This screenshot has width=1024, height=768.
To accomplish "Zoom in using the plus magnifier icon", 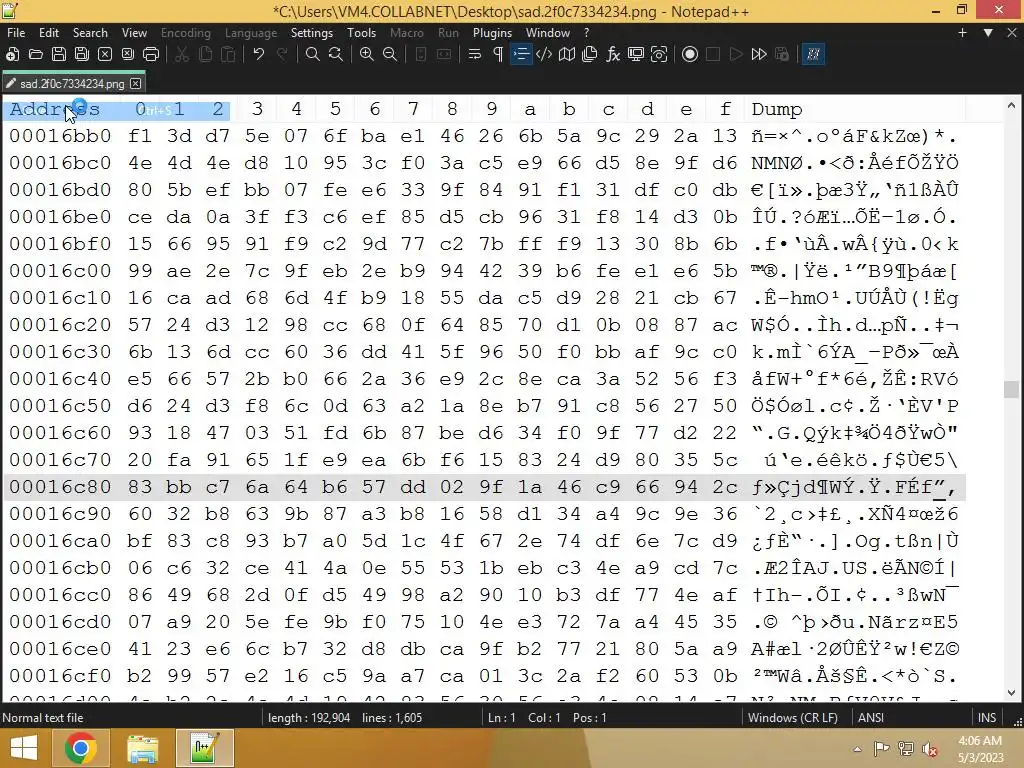I will tap(367, 54).
